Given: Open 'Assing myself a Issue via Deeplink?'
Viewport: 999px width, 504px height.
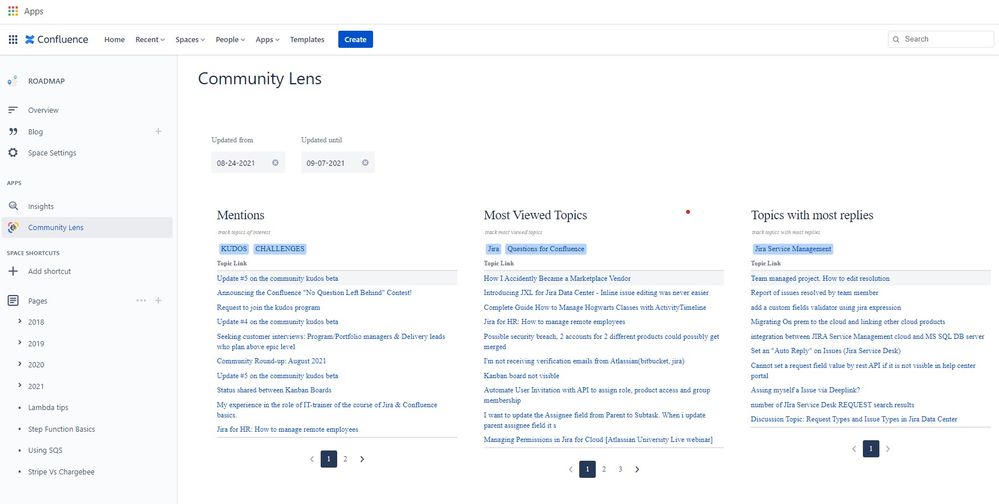Looking at the screenshot, I should point(805,390).
